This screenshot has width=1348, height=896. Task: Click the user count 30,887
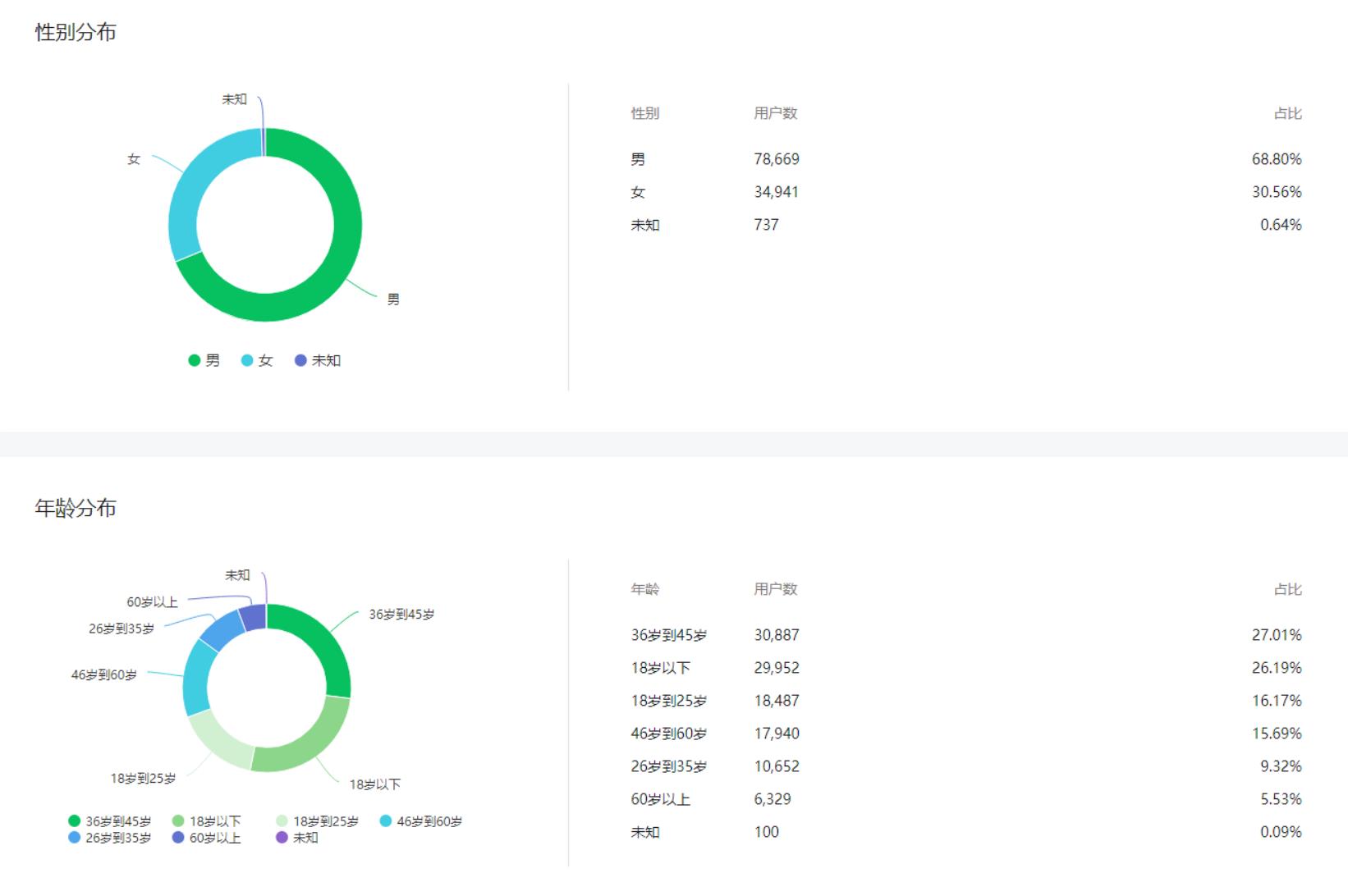pyautogui.click(x=777, y=635)
